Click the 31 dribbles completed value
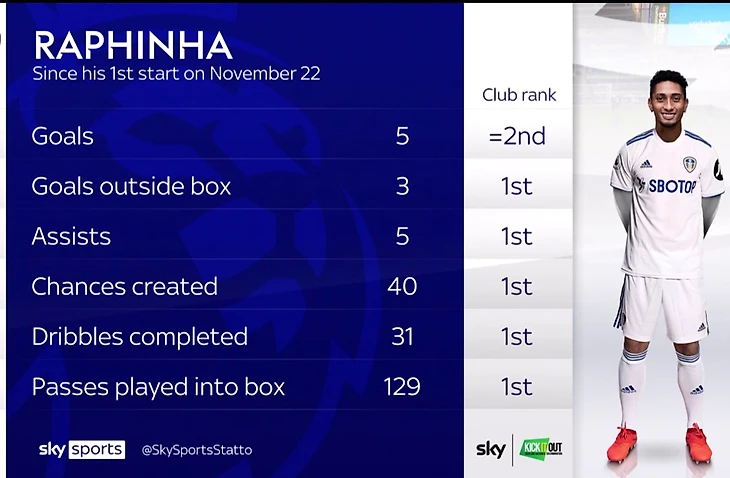This screenshot has height=478, width=730. [x=402, y=336]
